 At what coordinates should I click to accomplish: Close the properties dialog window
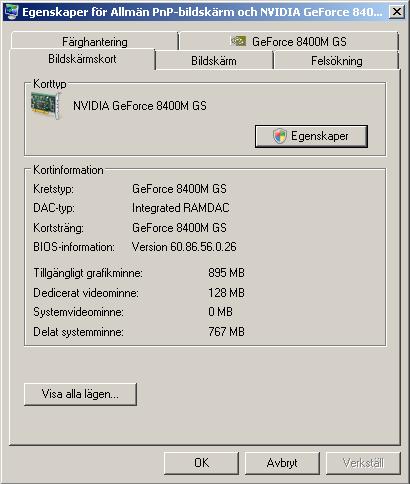397,12
